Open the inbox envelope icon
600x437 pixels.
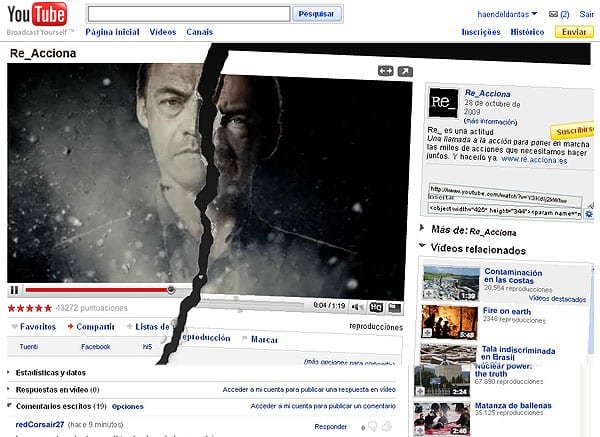553,14
